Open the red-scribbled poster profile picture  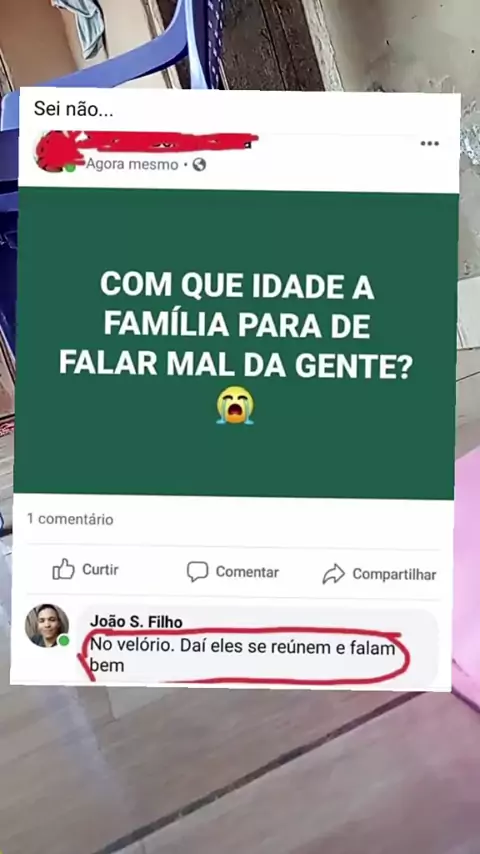point(52,151)
